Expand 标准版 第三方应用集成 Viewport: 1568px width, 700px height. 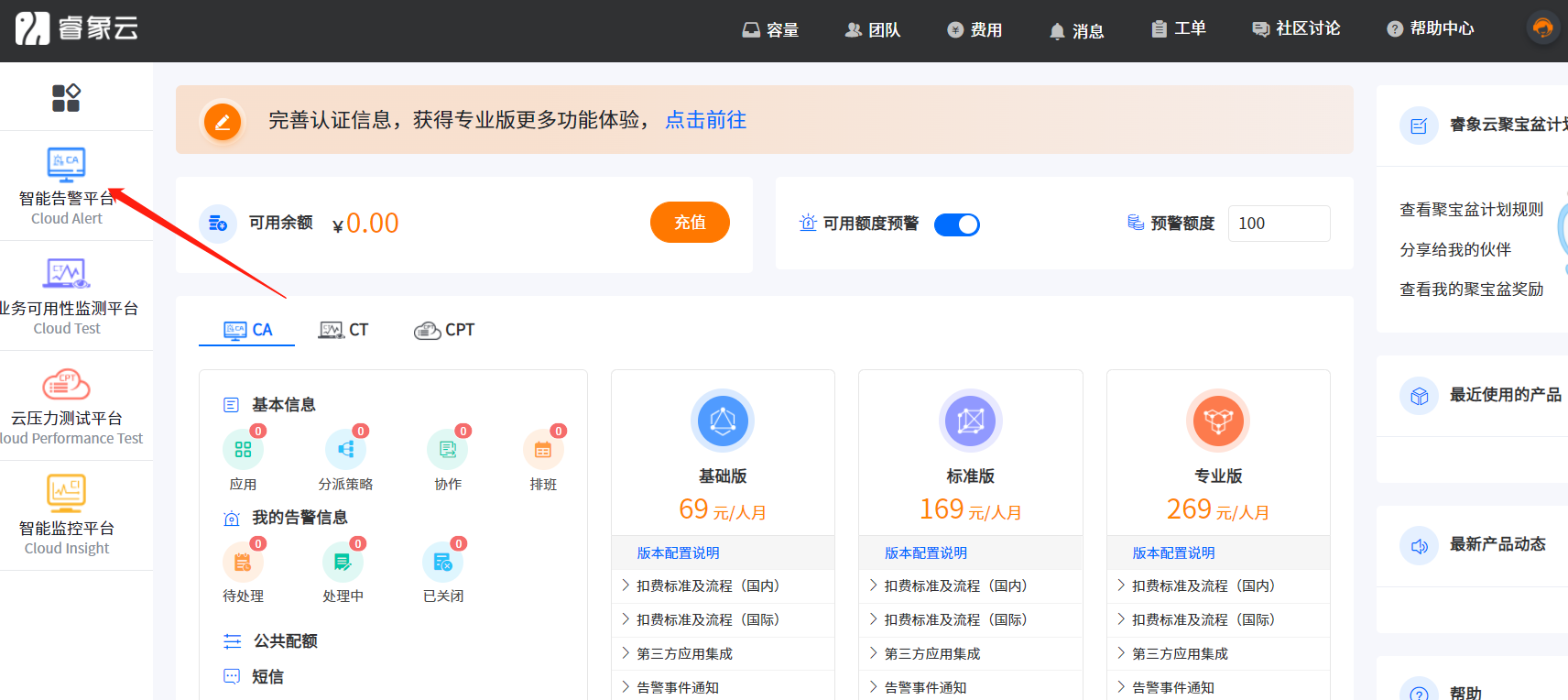coord(971,654)
